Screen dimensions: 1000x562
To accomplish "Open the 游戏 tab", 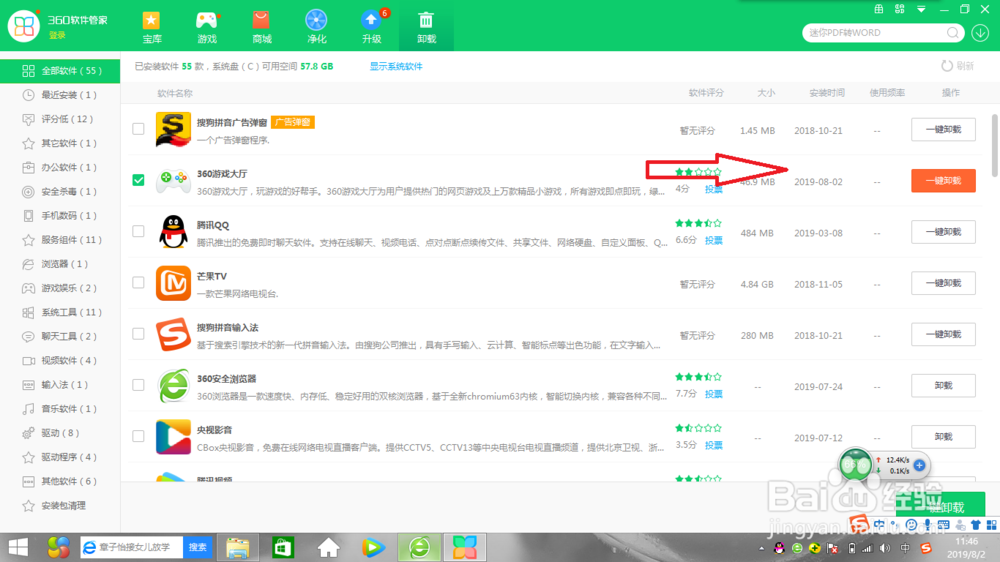I will [207, 27].
